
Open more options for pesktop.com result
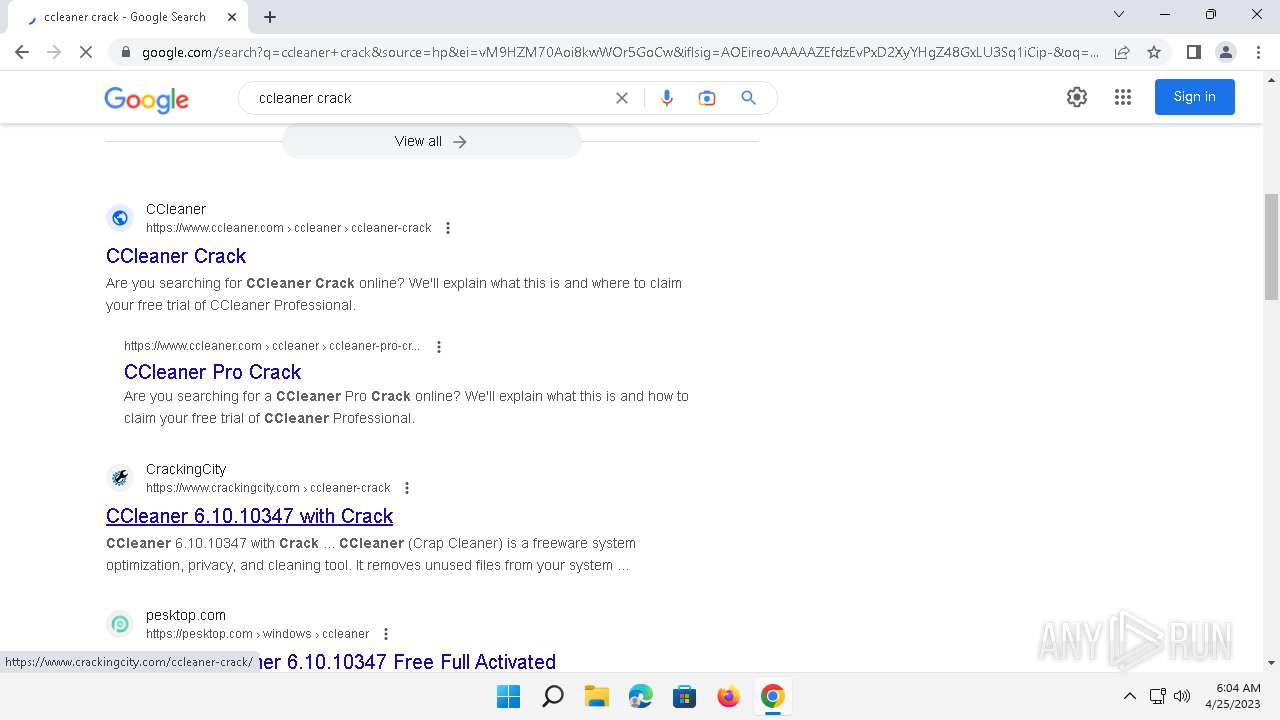386,634
